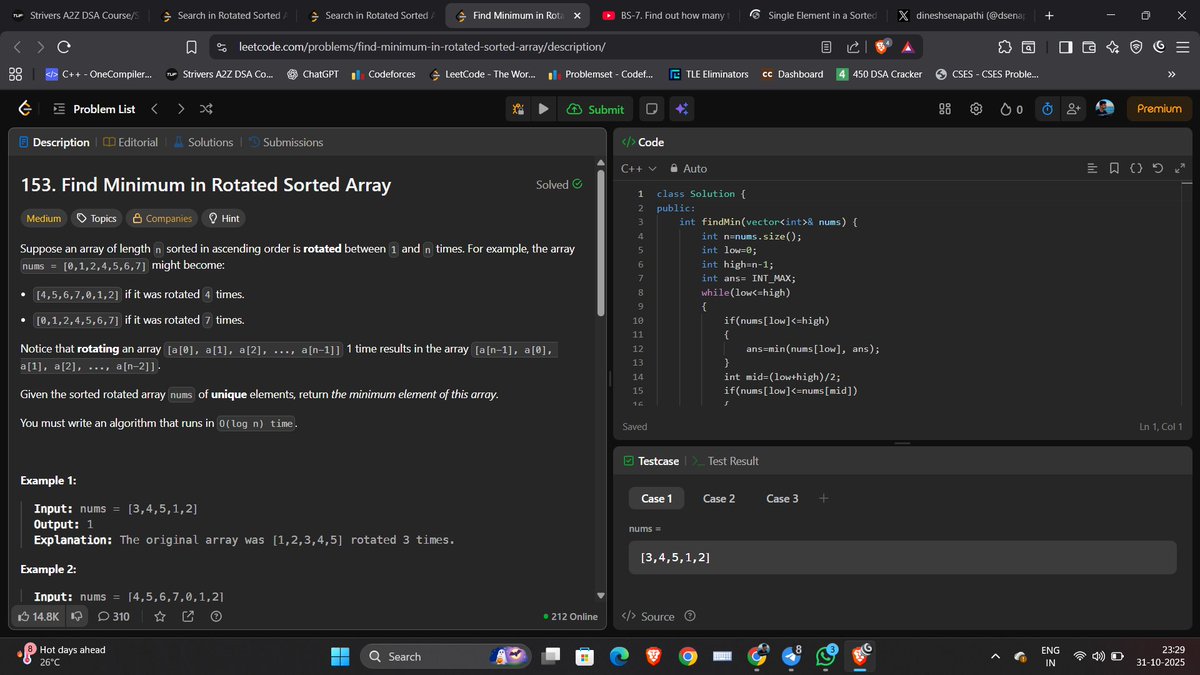The image size is (1200, 675).
Task: Downvote the problem thumbs-down icon
Action: (76, 616)
